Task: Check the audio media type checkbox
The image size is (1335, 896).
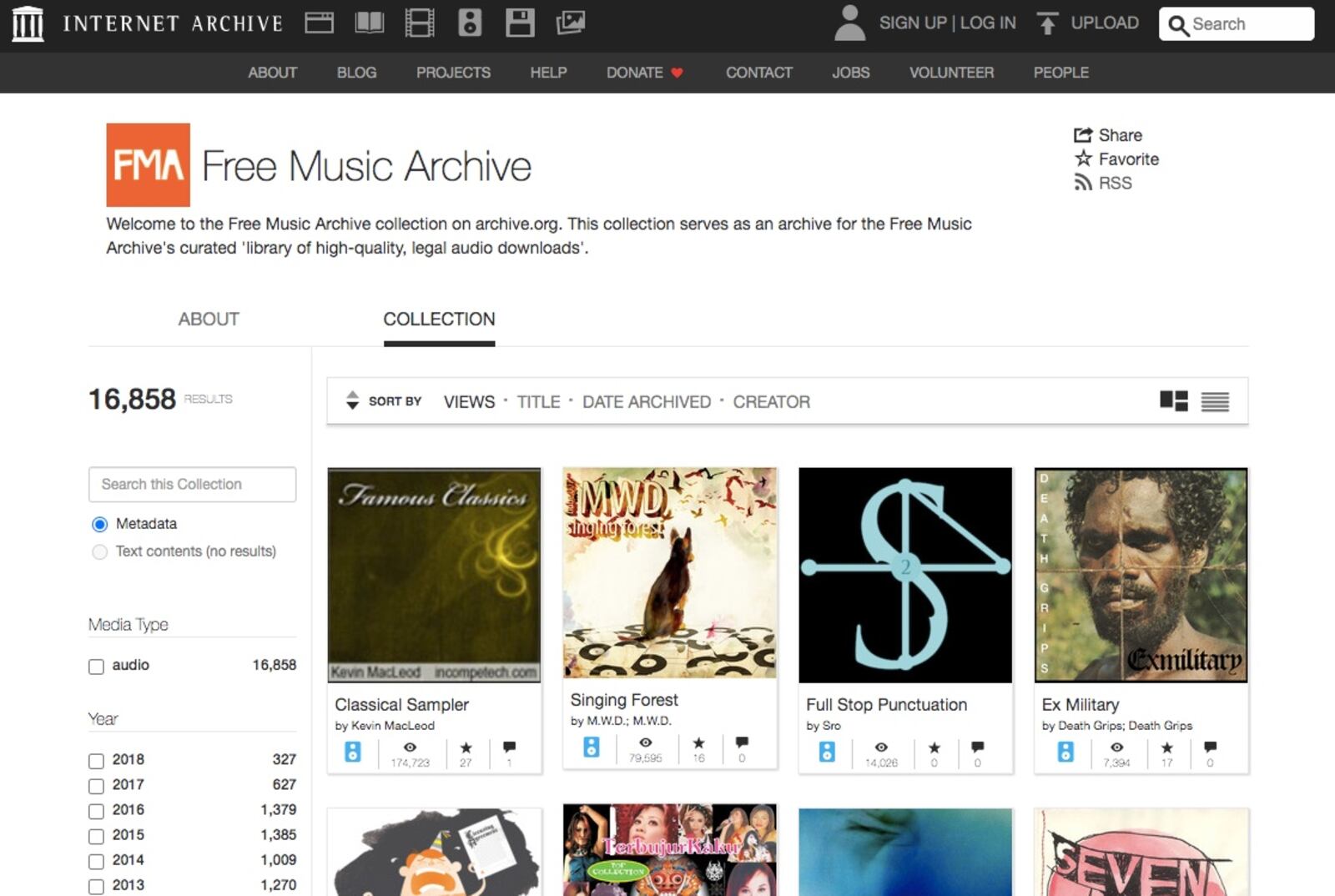Action: tap(96, 667)
